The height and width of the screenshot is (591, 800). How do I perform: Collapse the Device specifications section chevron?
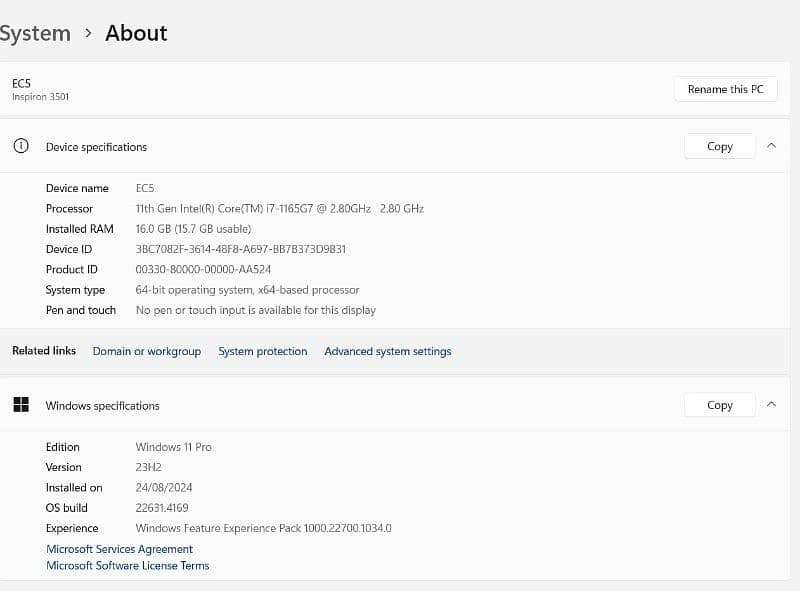tap(771, 146)
